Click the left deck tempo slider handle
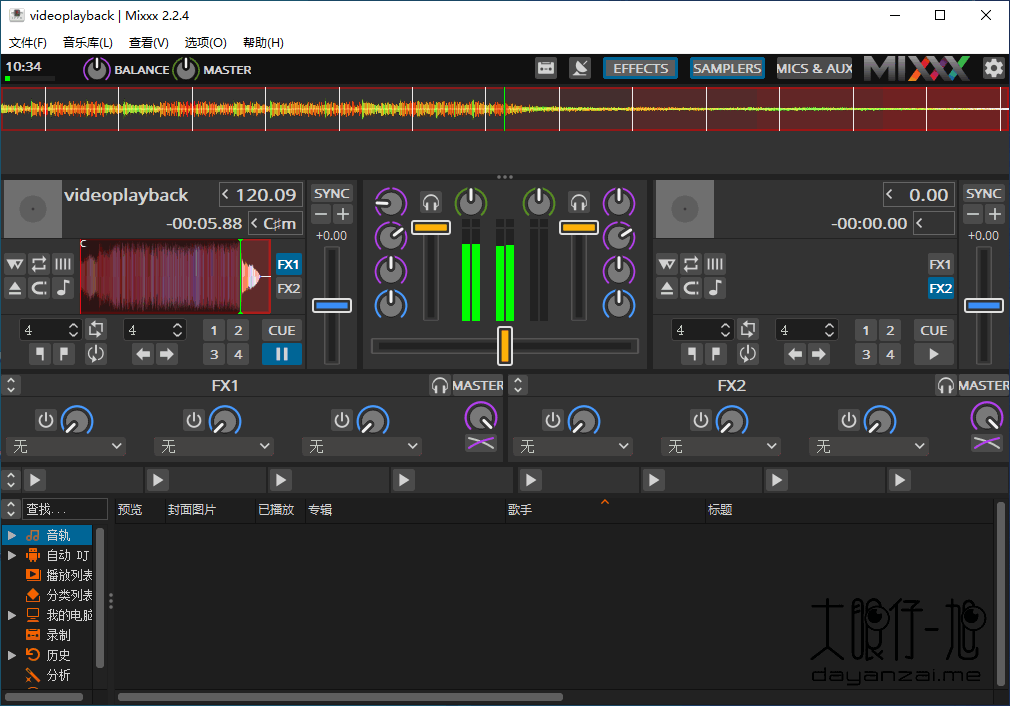The width and height of the screenshot is (1010, 706). (x=332, y=305)
